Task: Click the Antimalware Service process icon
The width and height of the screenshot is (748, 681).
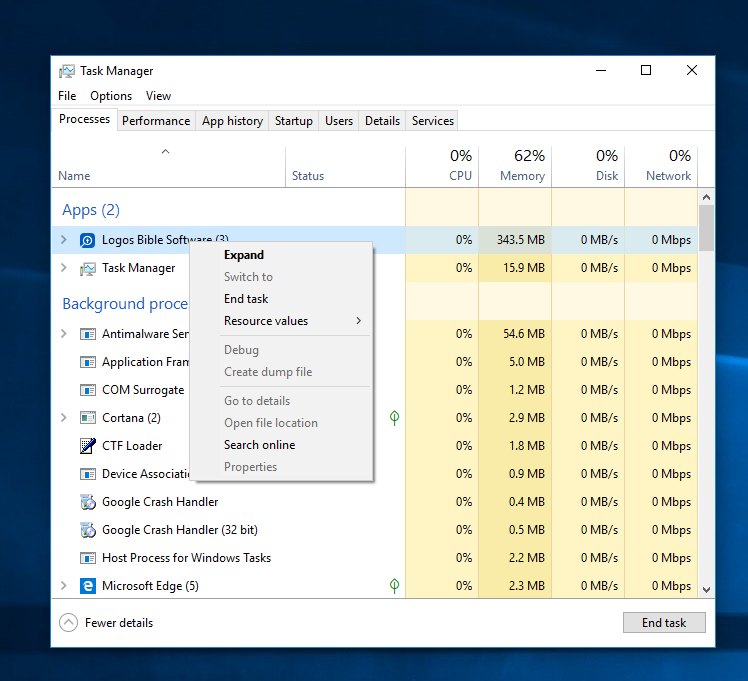Action: 87,334
